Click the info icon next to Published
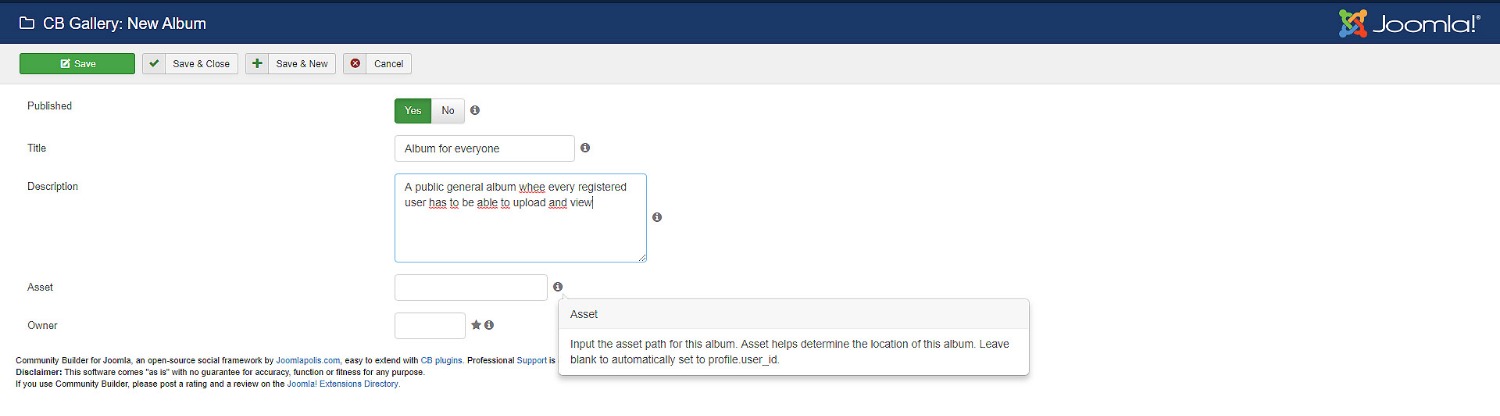Screen dimensions: 1500x416 [x=475, y=110]
